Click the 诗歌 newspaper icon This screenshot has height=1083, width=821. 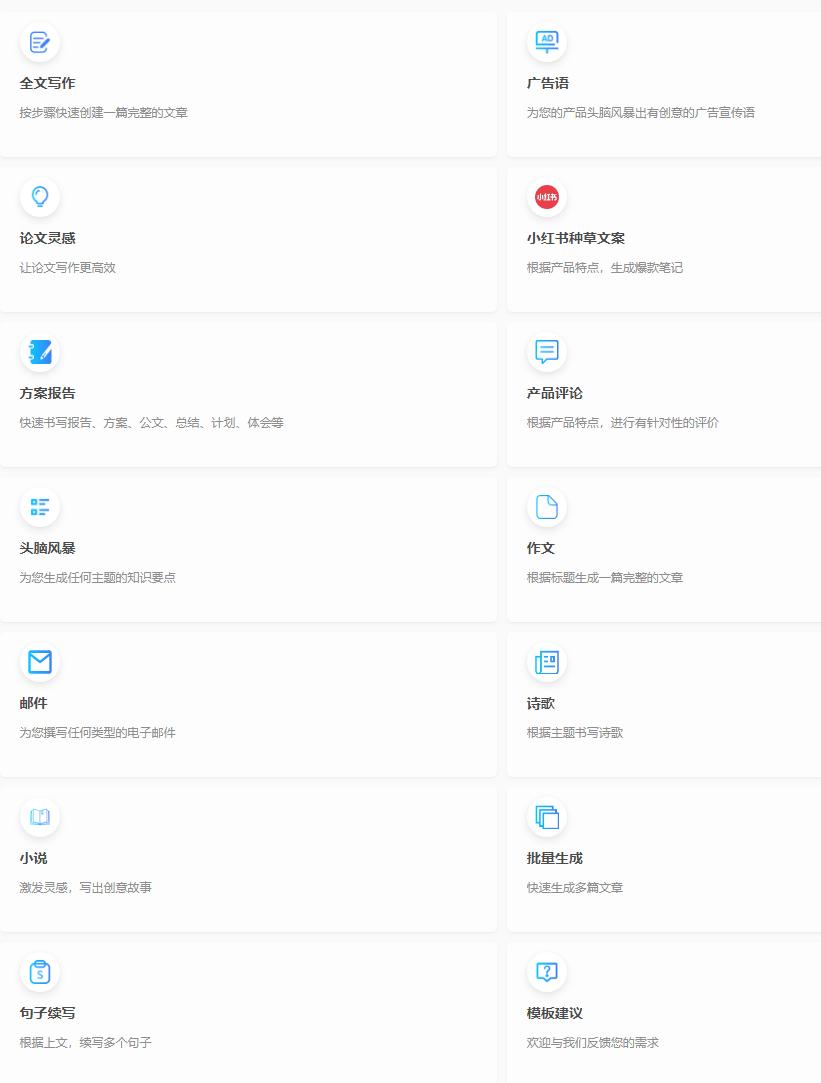(547, 662)
